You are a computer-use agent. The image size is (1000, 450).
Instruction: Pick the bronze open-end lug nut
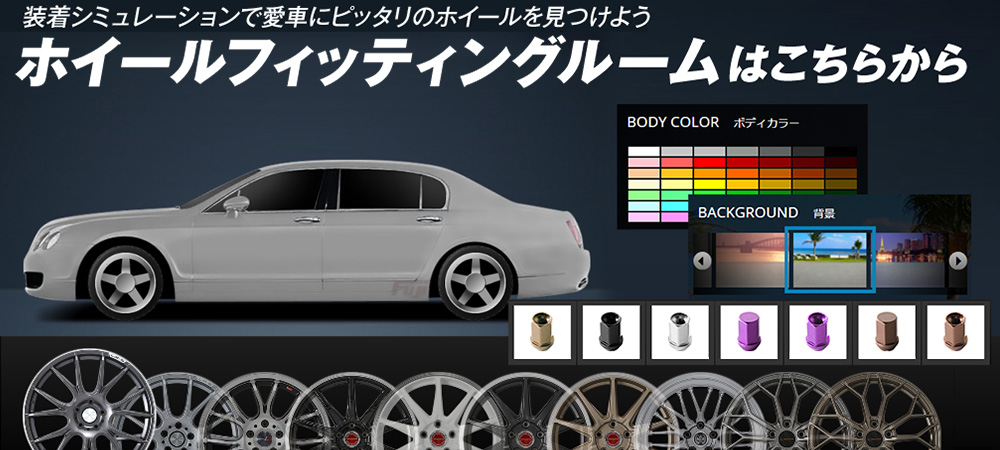955,333
